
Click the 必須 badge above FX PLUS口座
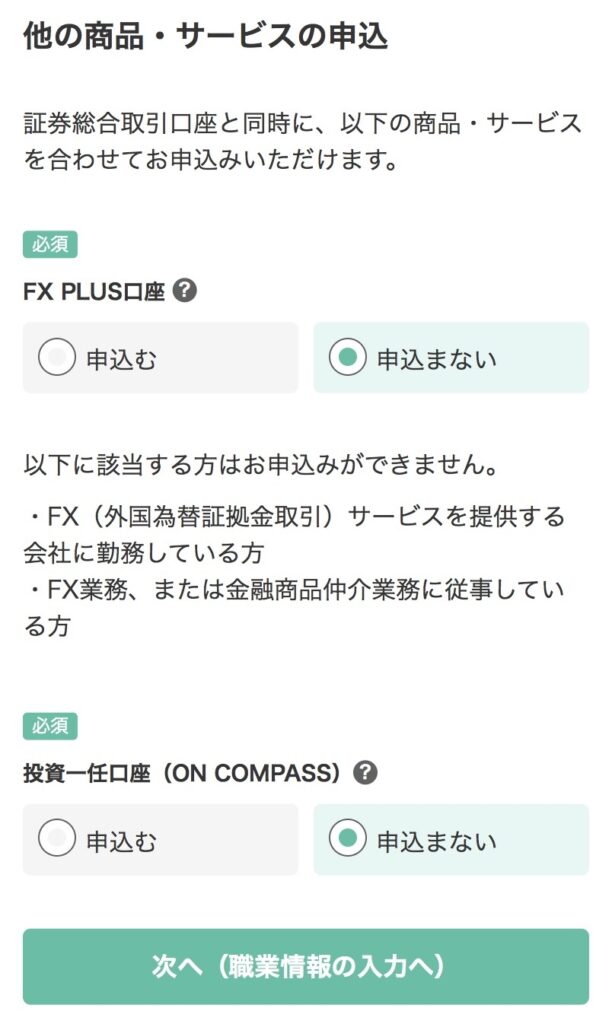pos(50,245)
